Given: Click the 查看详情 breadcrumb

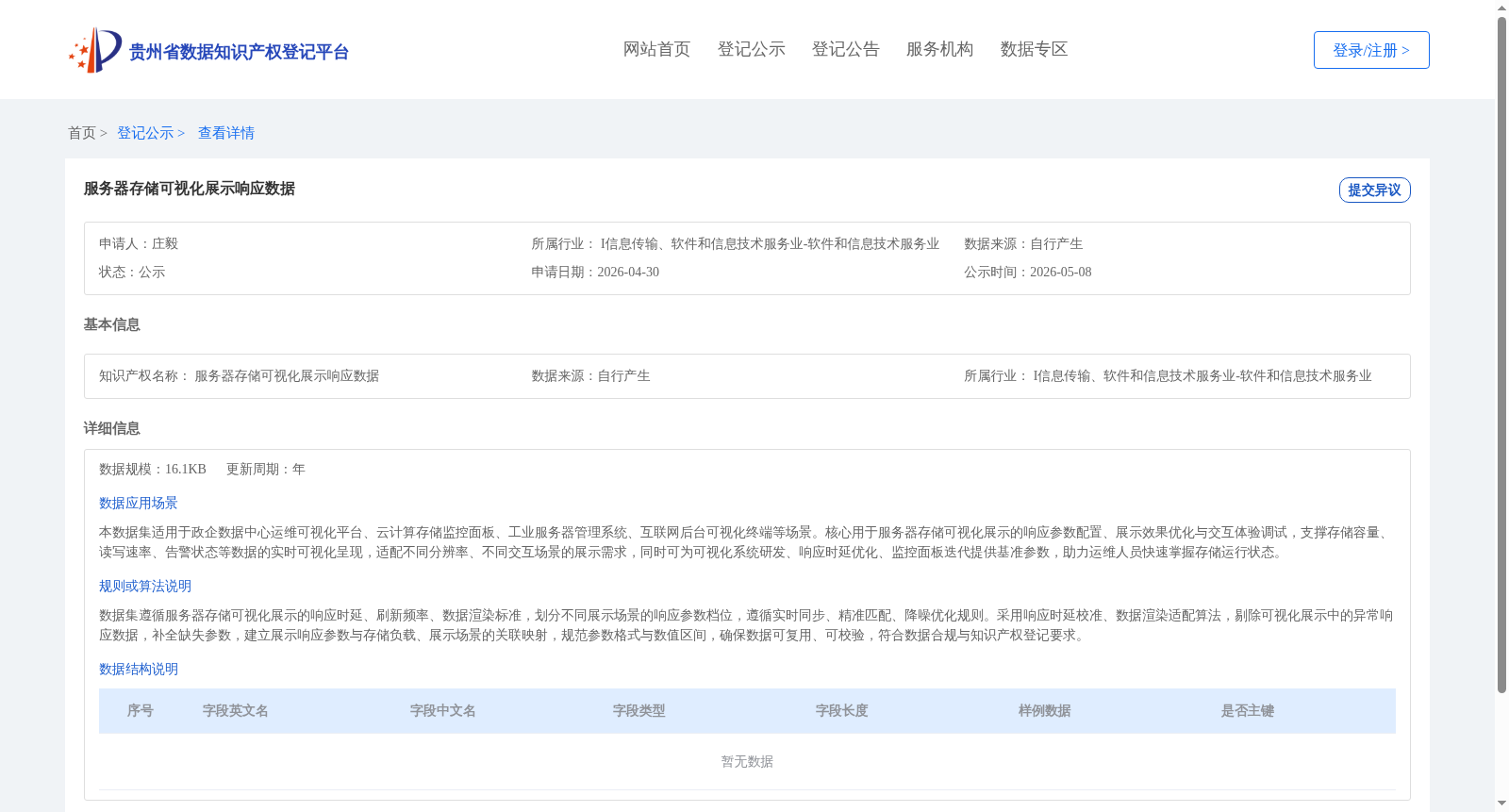Looking at the screenshot, I should (226, 133).
